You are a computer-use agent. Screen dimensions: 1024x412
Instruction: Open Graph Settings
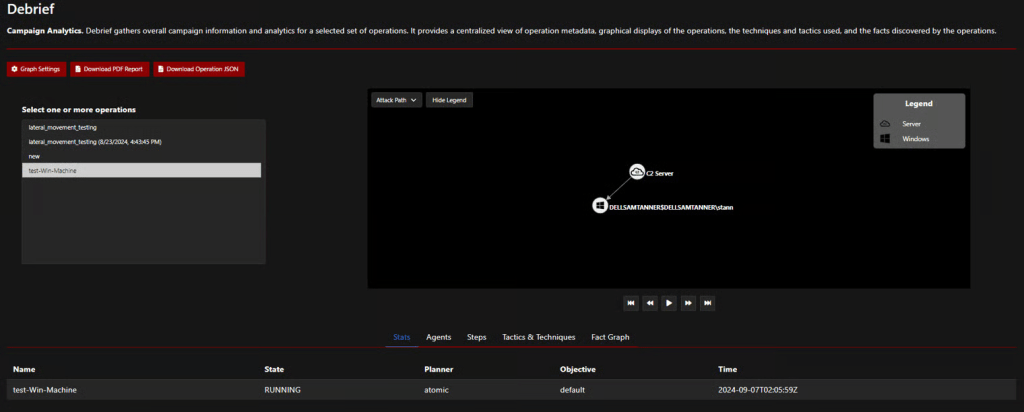(x=37, y=69)
